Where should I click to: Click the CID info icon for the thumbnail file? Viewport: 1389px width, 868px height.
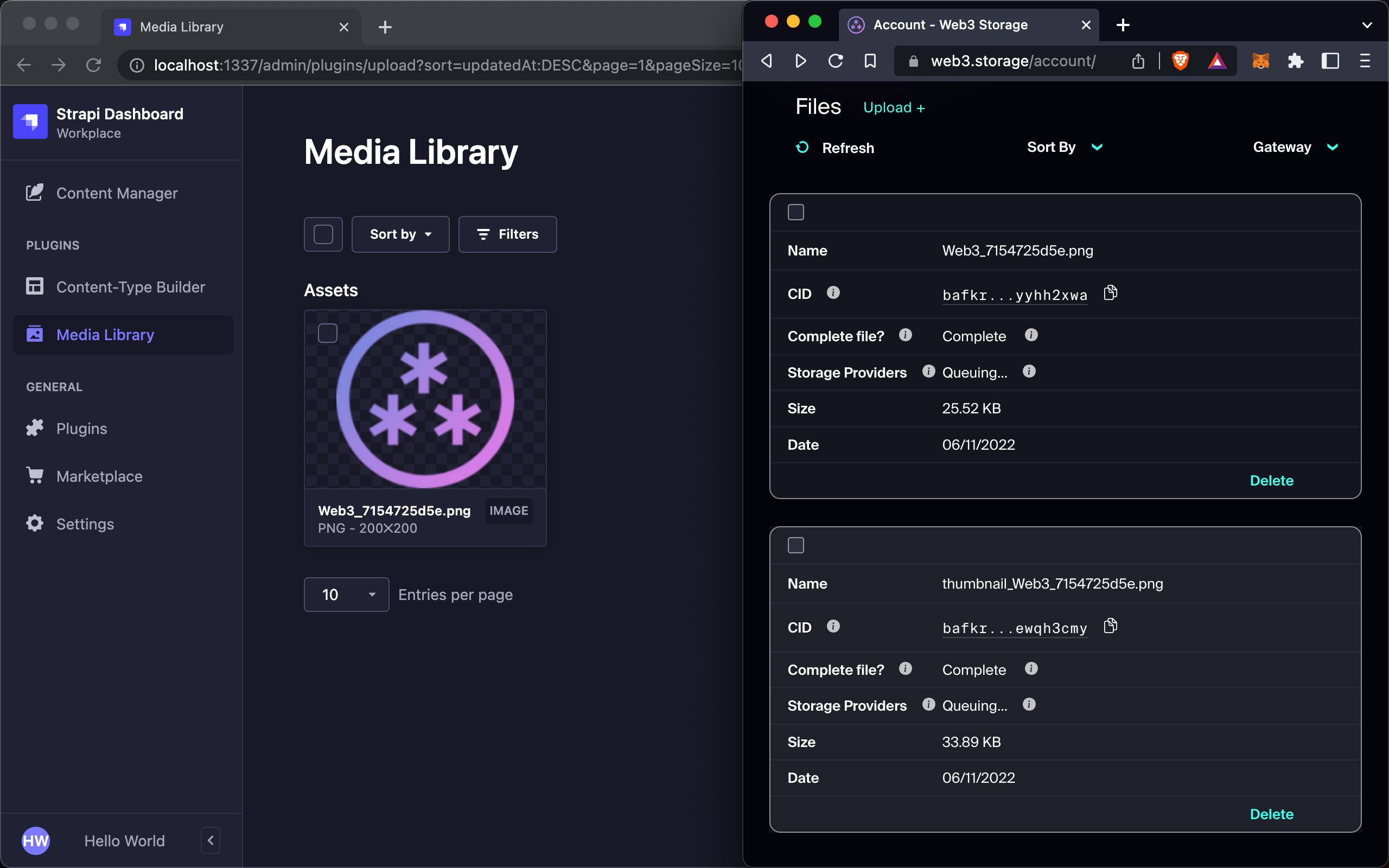click(833, 626)
